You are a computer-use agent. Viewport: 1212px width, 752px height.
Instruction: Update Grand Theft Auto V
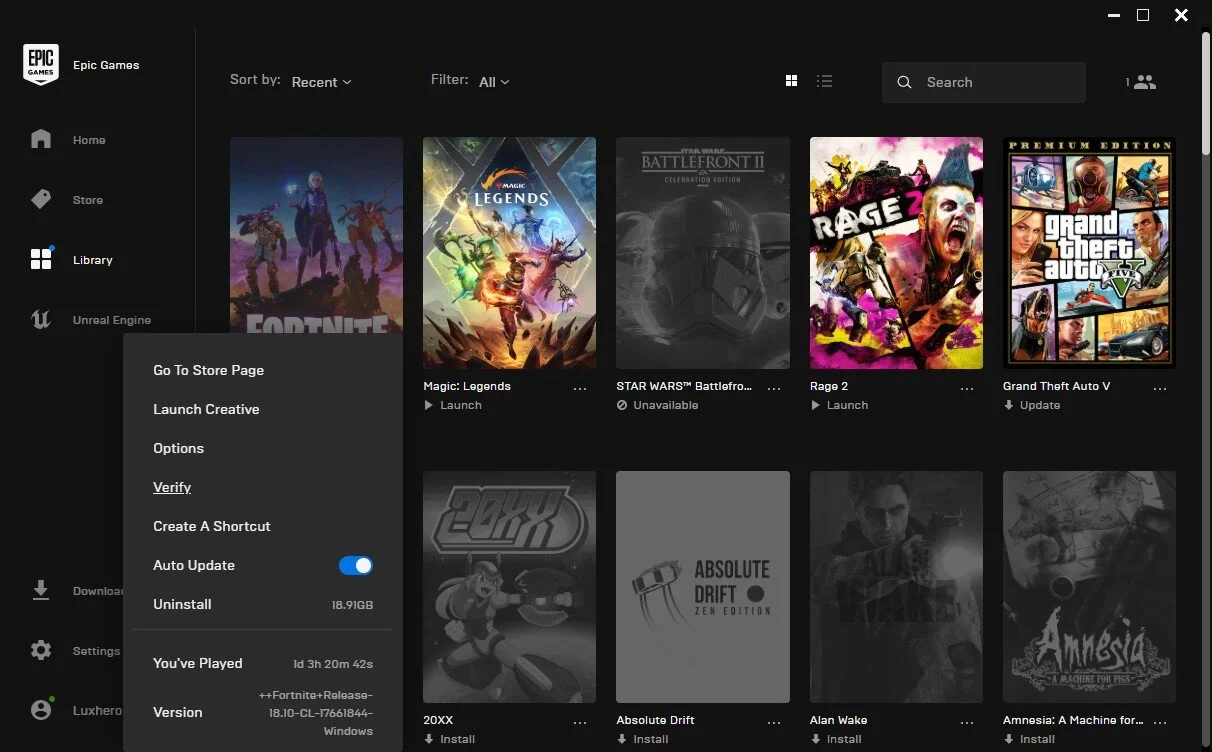click(1032, 405)
